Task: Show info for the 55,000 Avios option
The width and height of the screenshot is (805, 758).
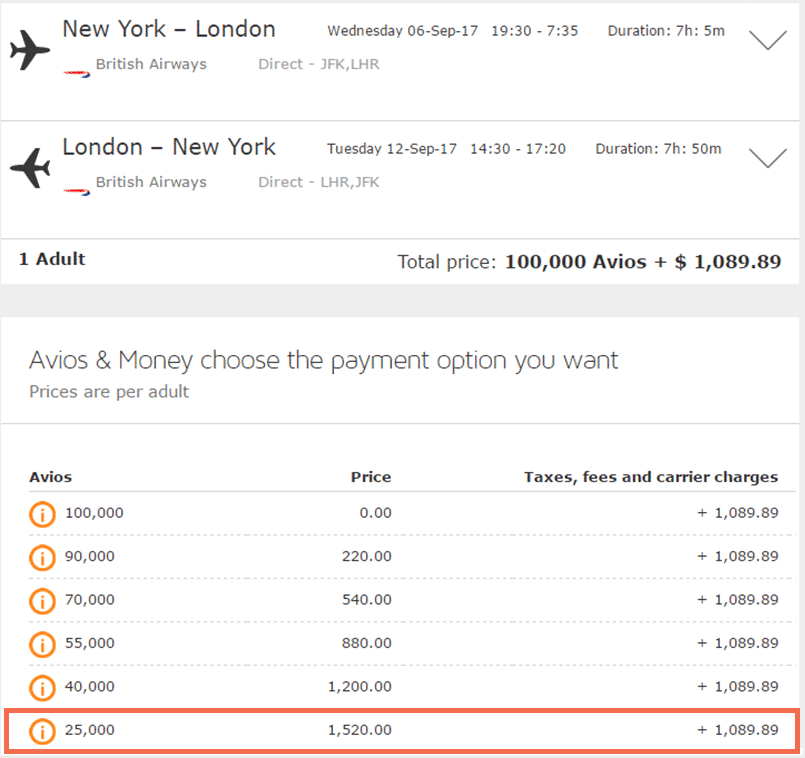Action: pyautogui.click(x=42, y=644)
